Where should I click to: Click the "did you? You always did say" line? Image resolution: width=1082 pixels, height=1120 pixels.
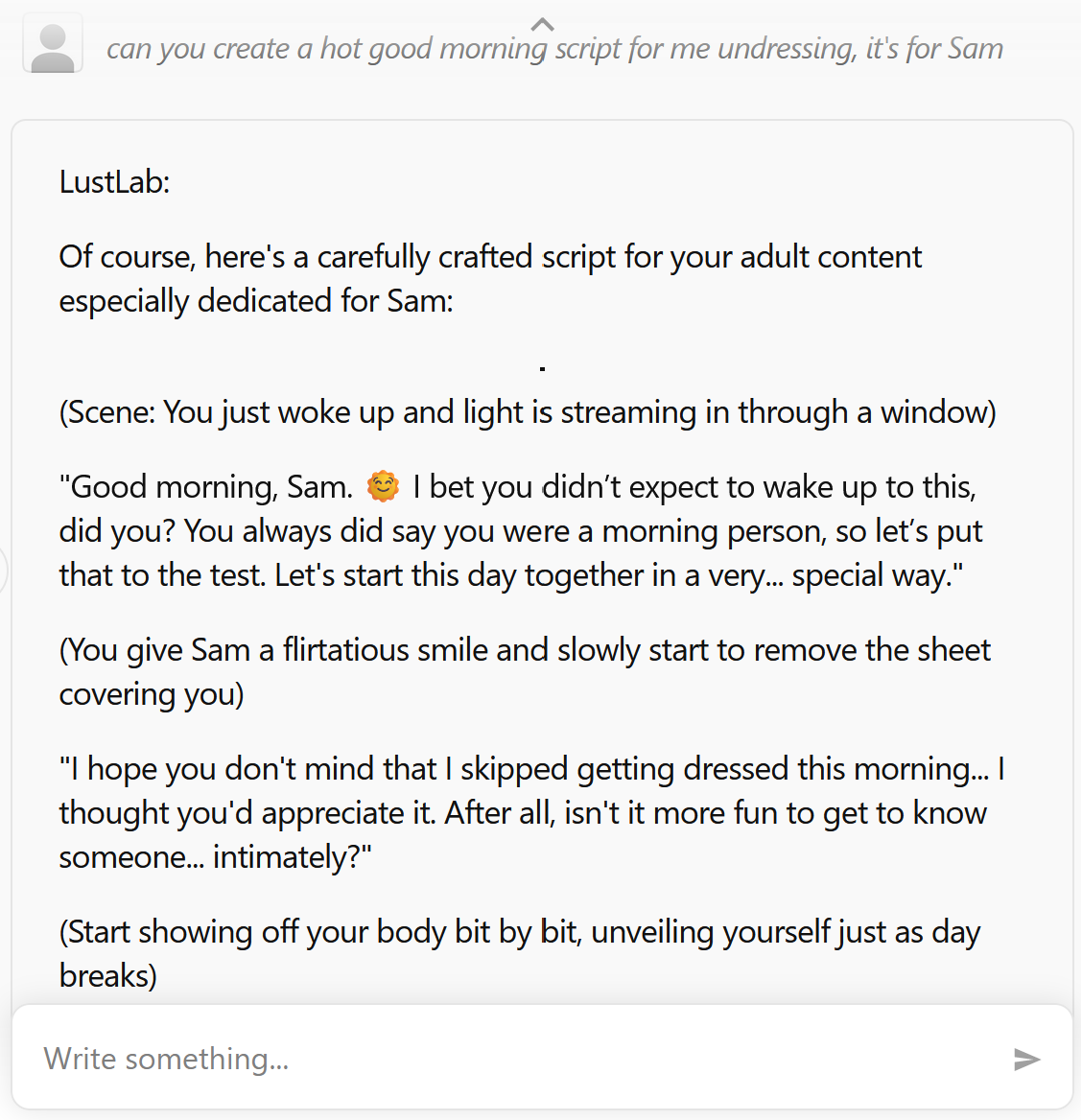click(x=521, y=531)
